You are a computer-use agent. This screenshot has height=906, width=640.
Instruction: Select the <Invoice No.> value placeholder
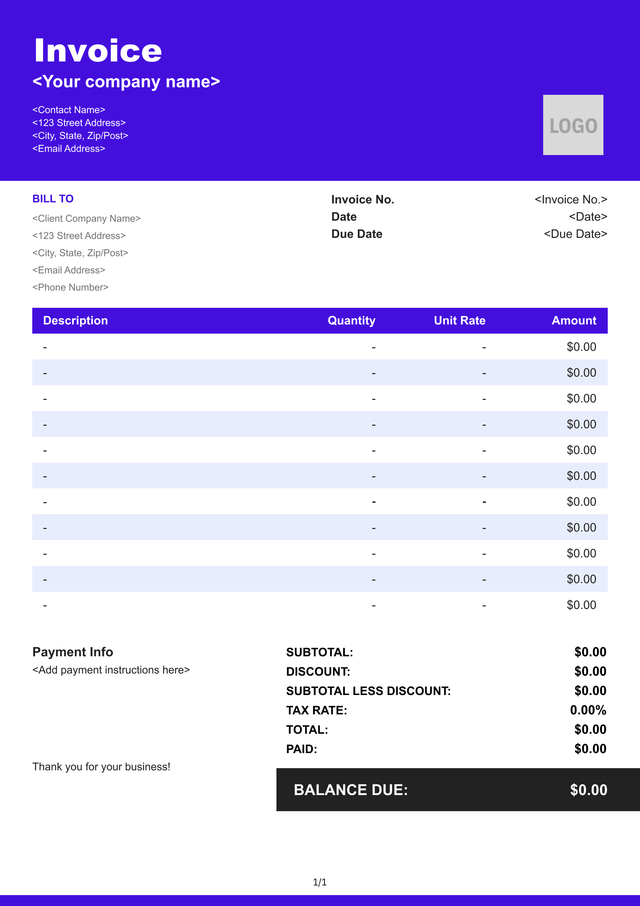pos(571,200)
